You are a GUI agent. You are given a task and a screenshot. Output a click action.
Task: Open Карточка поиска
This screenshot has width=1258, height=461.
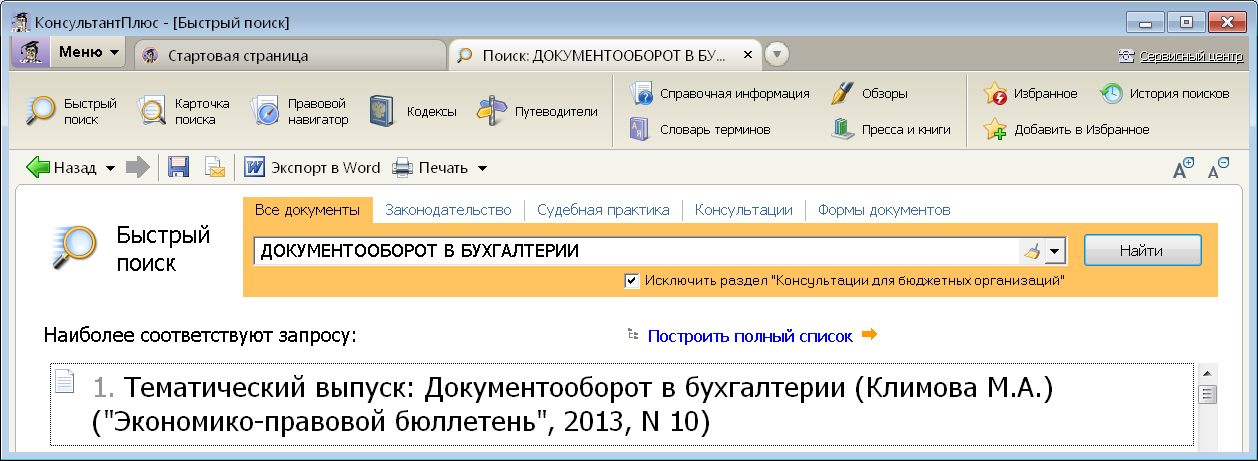pyautogui.click(x=184, y=111)
